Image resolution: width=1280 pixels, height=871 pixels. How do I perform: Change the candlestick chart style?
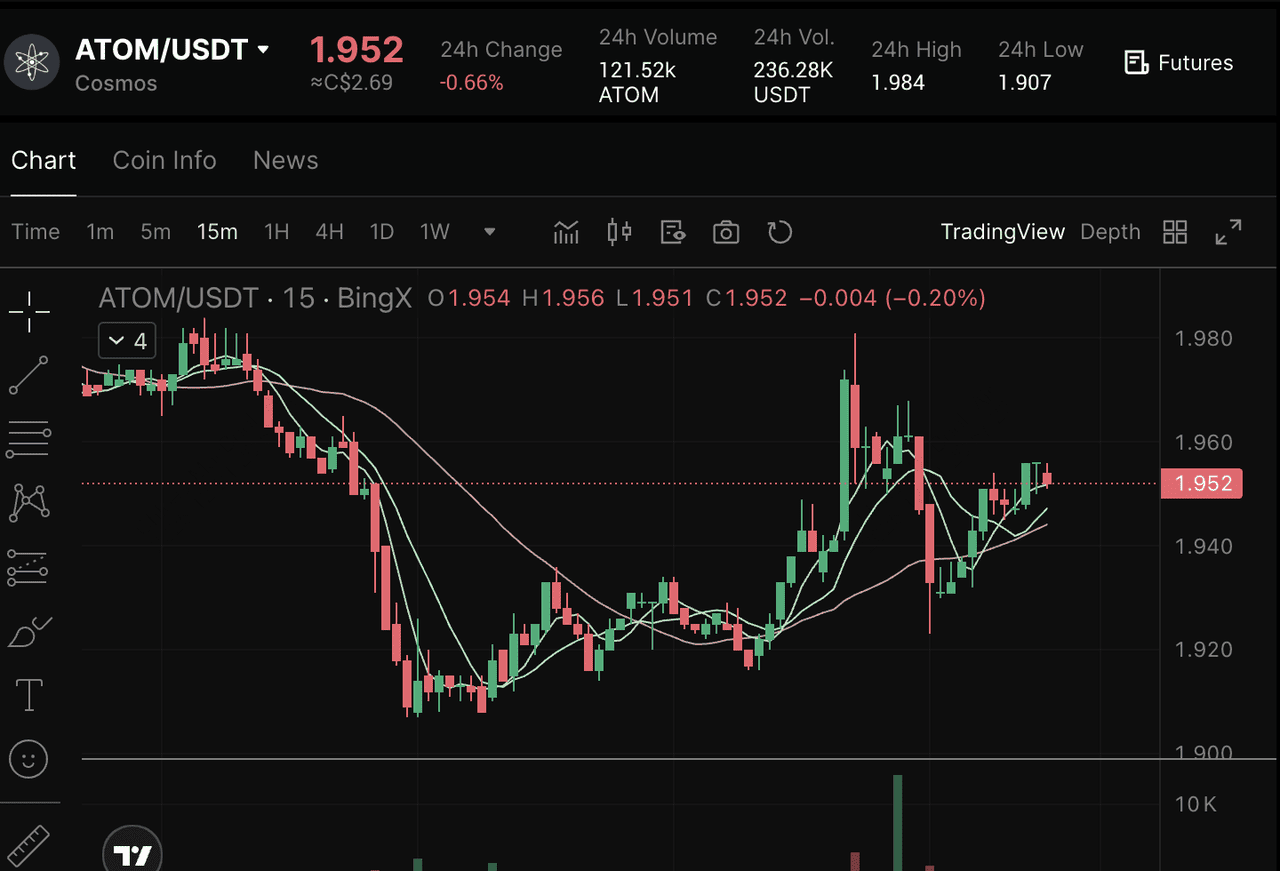point(619,232)
